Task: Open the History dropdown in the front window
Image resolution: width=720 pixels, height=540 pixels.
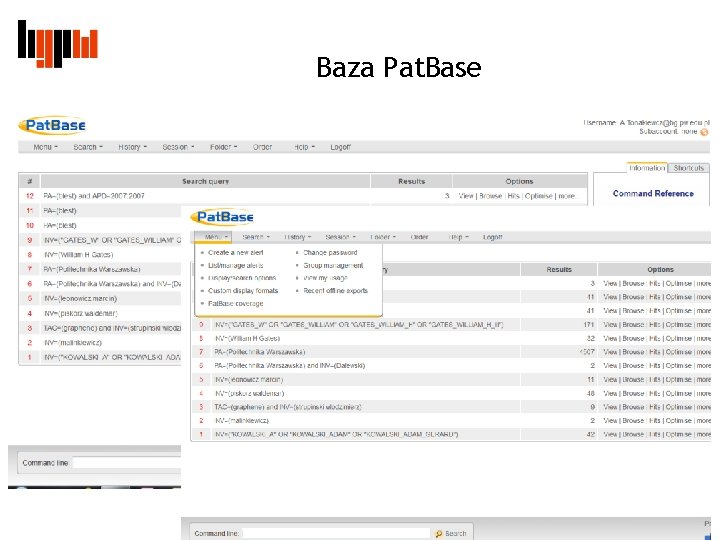Action: pos(298,237)
